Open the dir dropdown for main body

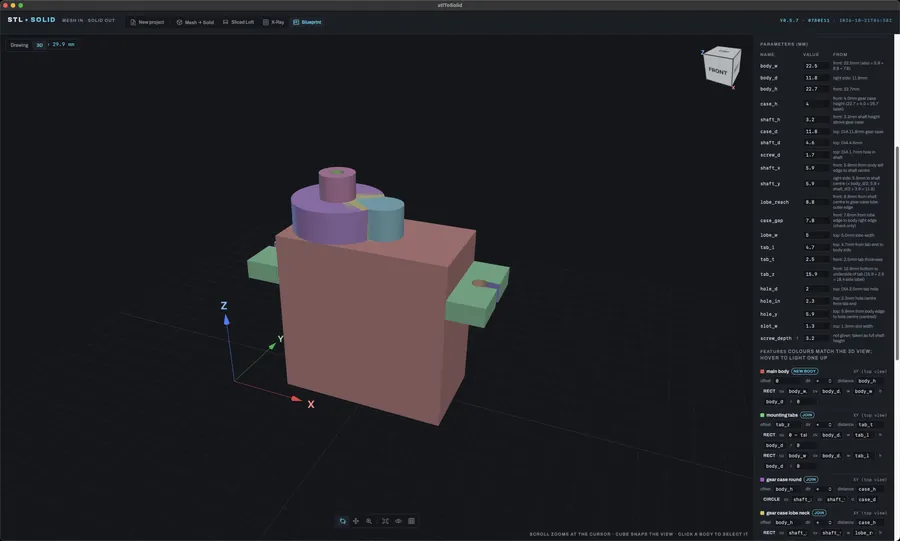(823, 381)
